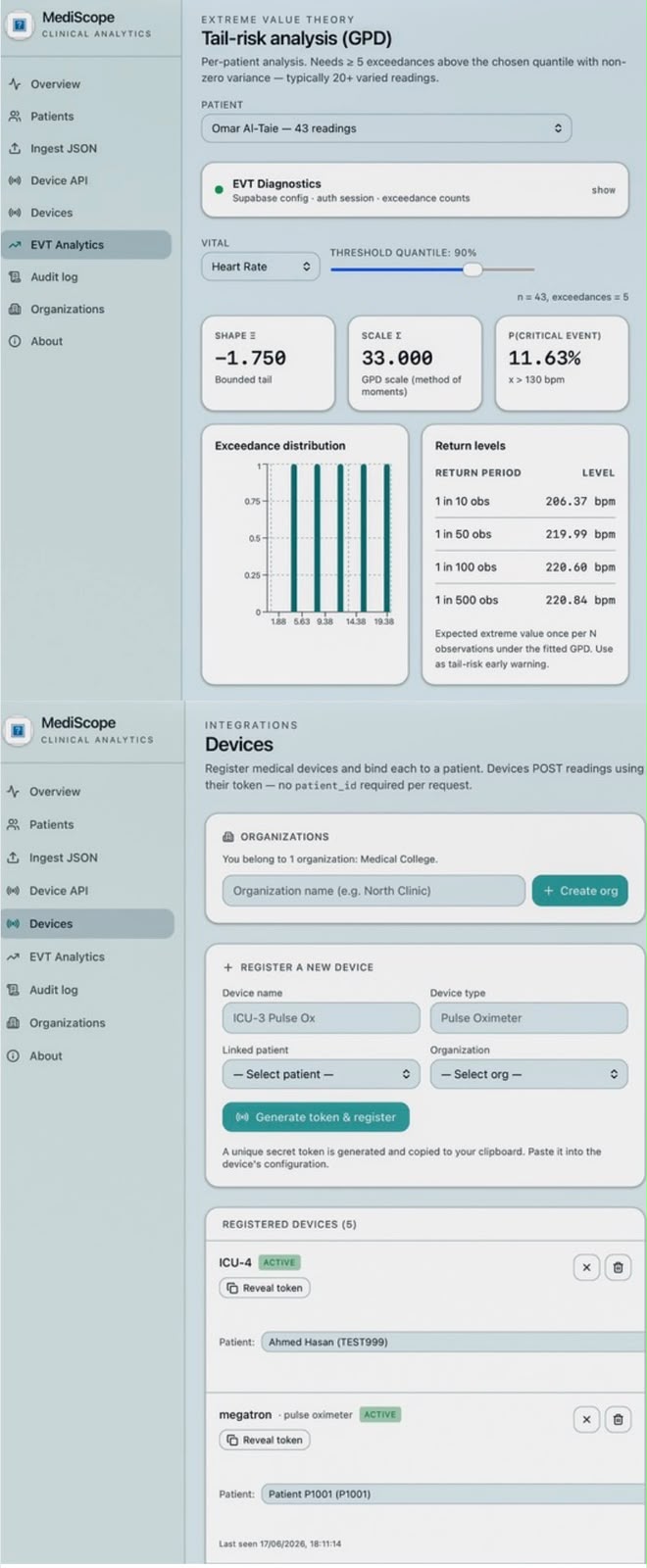The image size is (647, 1568).
Task: Click the trash icon for megatron device
Action: click(x=618, y=1419)
